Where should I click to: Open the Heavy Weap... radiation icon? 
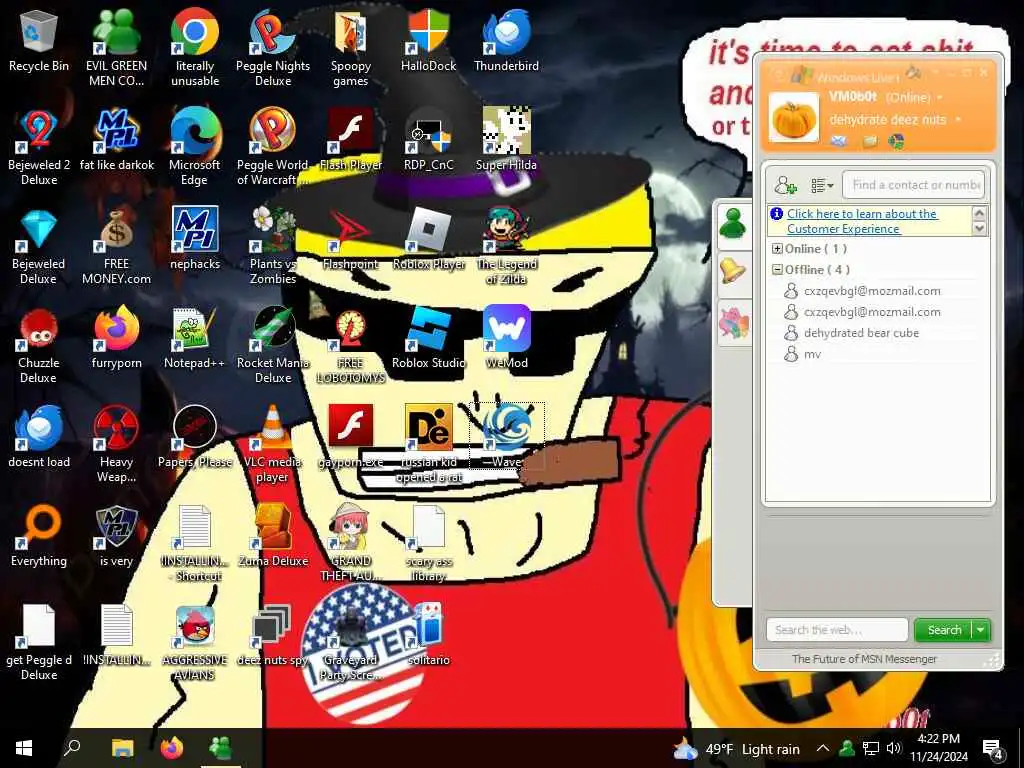pos(116,445)
